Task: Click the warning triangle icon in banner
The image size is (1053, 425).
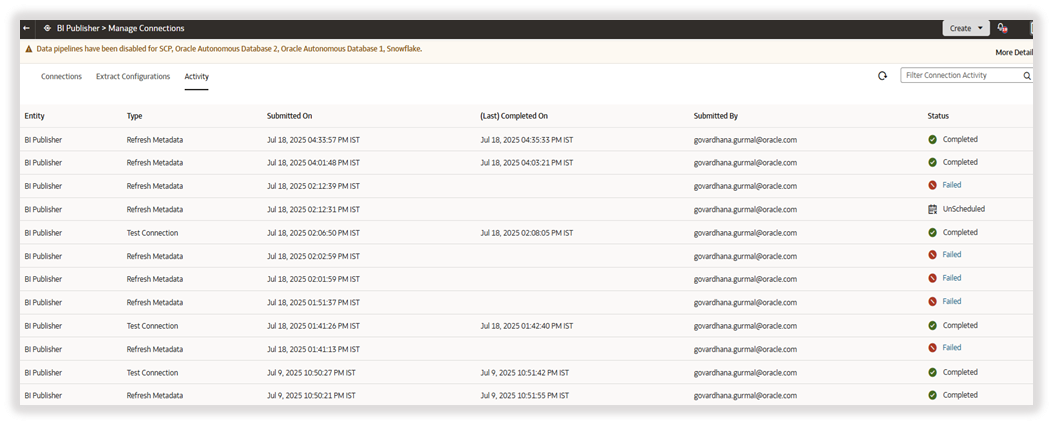Action: click(x=29, y=49)
